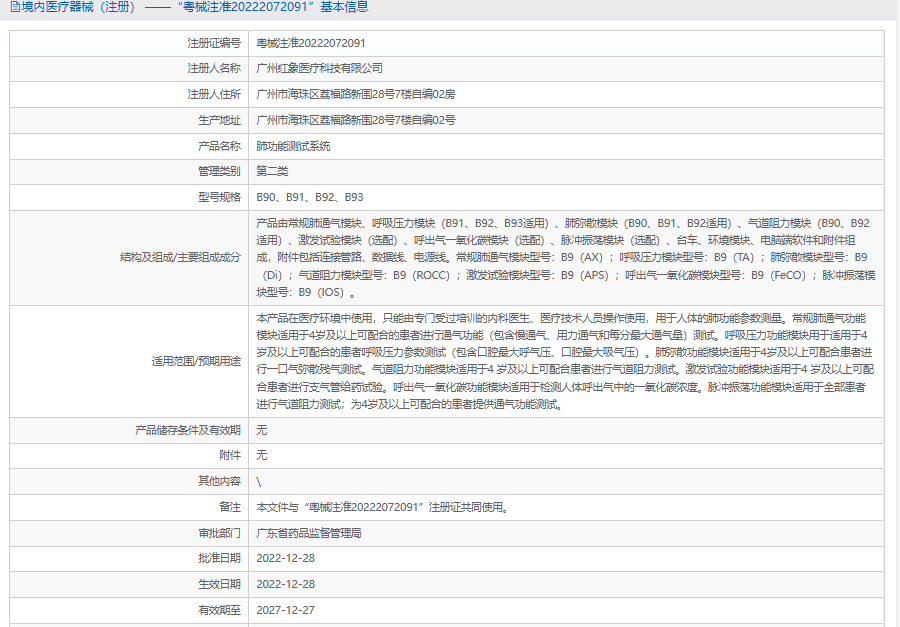Click the 适用范围/预期用途 row label
The image size is (900, 627).
[x=196, y=360]
